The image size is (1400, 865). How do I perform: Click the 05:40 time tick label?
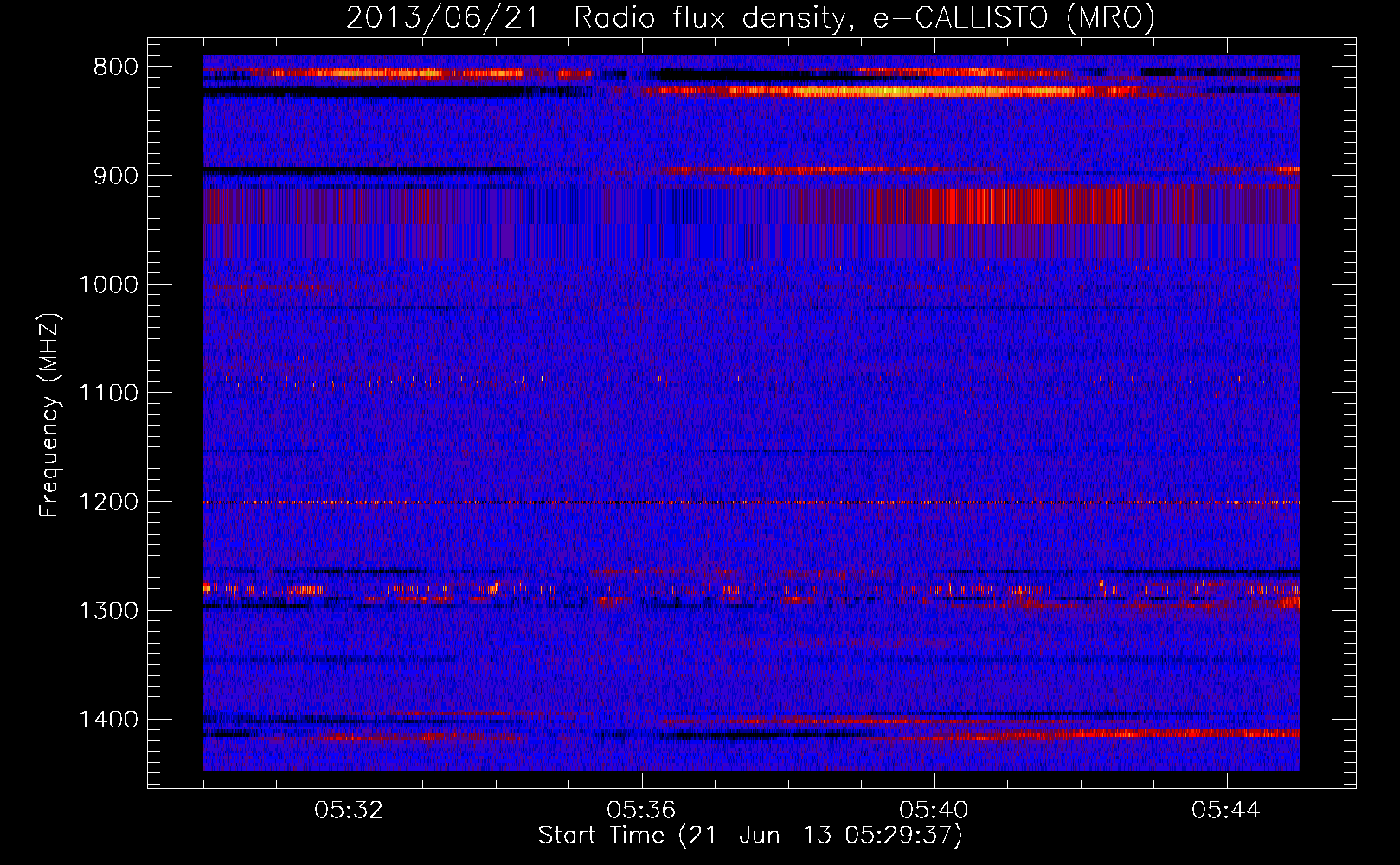point(934,811)
